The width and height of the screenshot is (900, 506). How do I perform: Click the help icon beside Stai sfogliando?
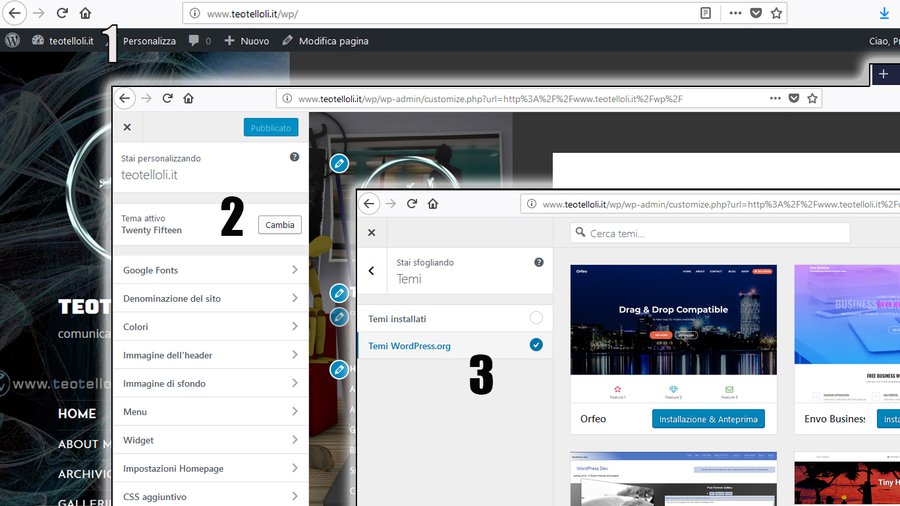pos(539,262)
